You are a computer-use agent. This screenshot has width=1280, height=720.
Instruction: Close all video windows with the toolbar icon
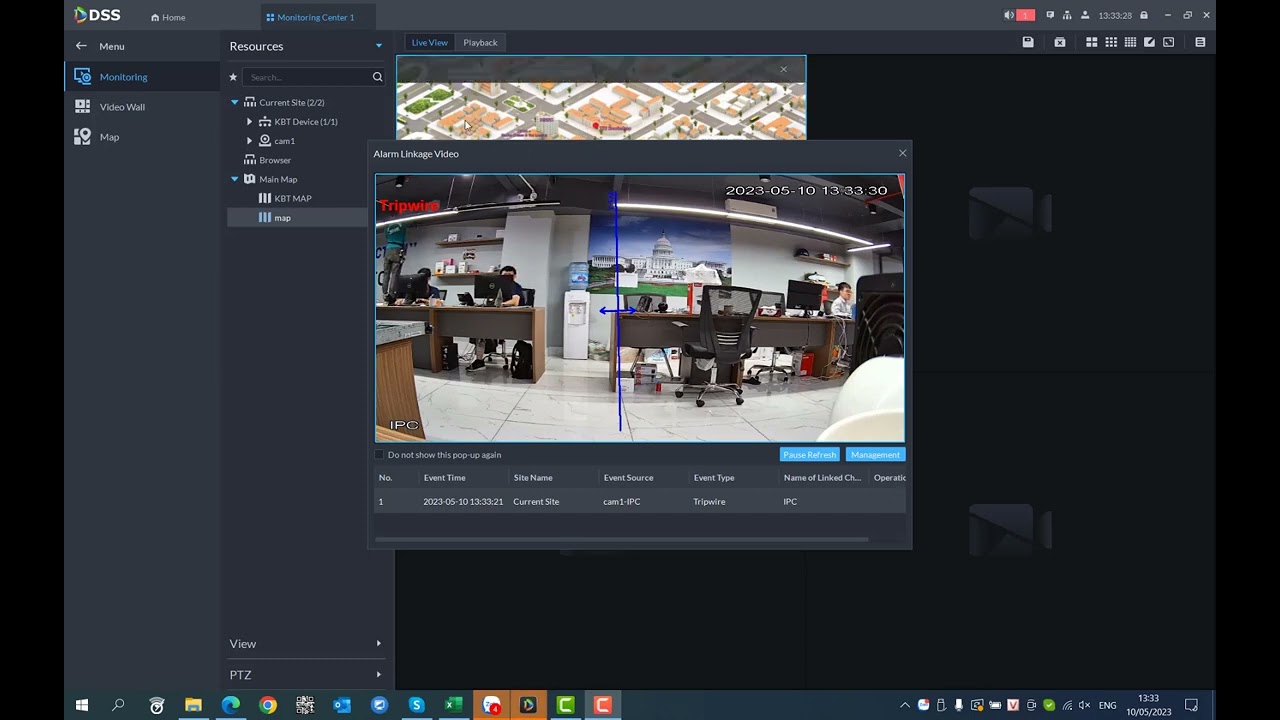coord(1060,42)
